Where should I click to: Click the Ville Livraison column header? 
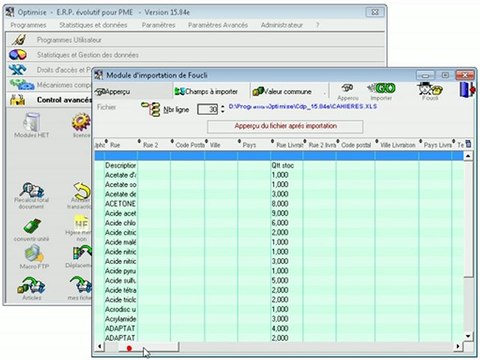tap(397, 145)
